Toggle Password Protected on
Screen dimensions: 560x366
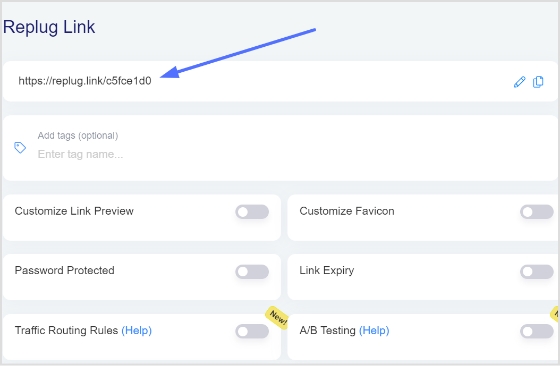[252, 272]
